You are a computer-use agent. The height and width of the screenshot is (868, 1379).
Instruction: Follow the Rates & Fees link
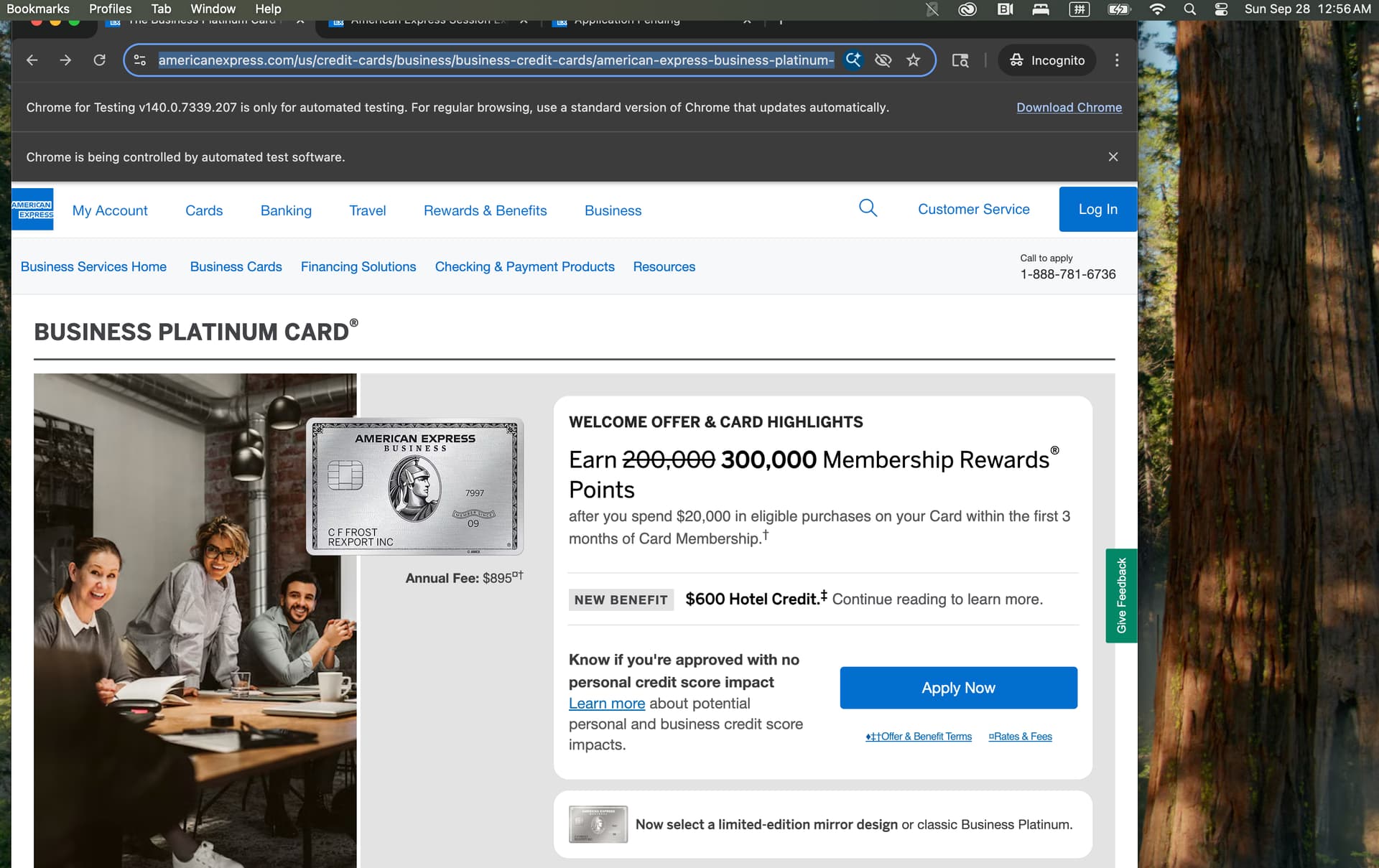[x=1020, y=737]
